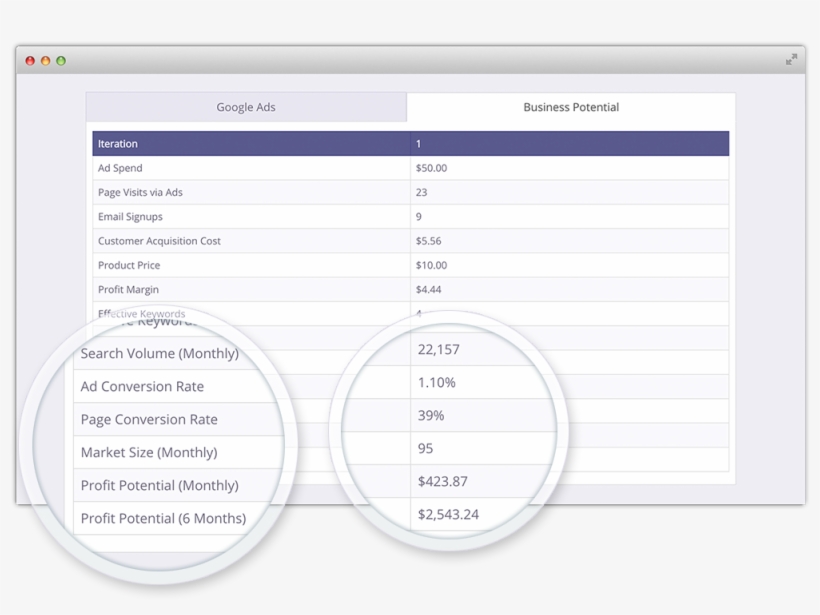Viewport: 820px width, 615px height.
Task: Click the Search Volume (Monthly) label
Action: 160,353
